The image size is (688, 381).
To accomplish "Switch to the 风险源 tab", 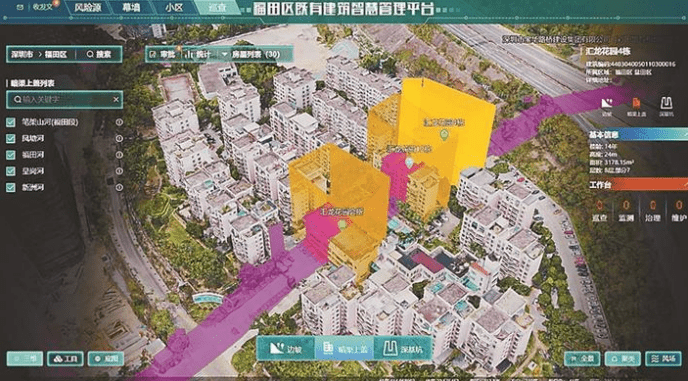I will (x=88, y=7).
